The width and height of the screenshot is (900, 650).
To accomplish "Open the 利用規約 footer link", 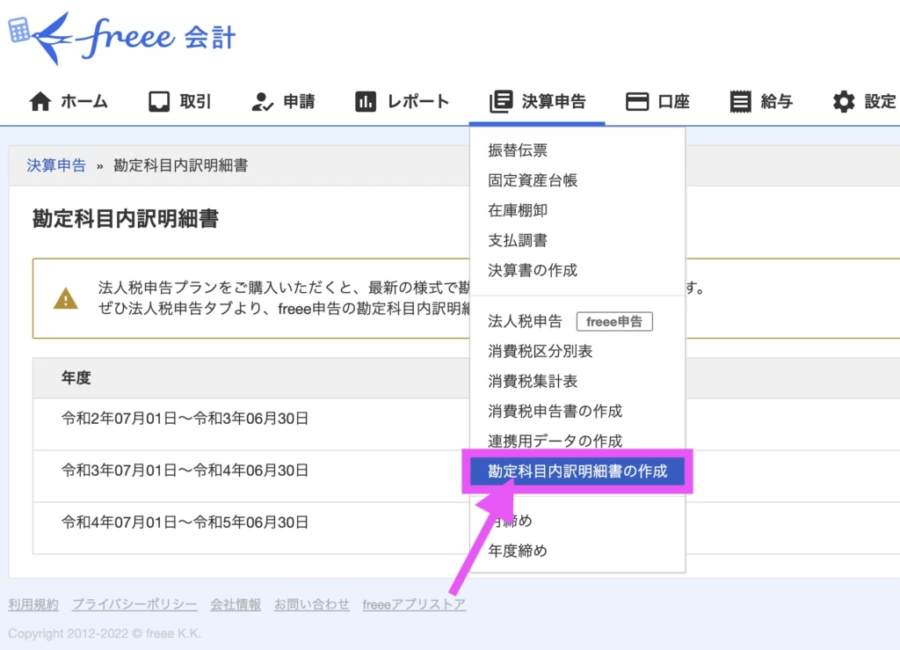I will coord(33,604).
